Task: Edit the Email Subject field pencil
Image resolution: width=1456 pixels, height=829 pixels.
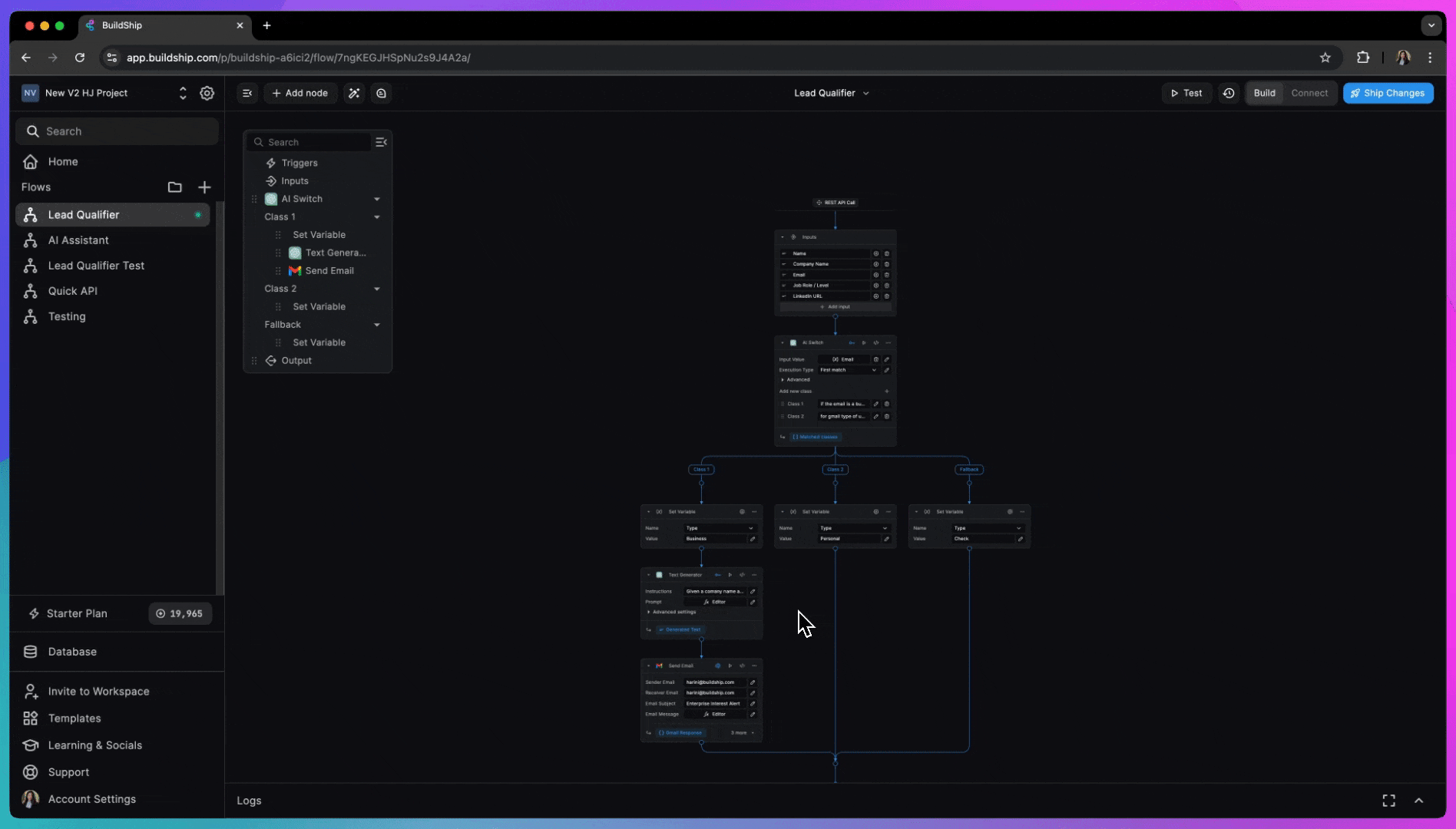Action: coord(753,704)
